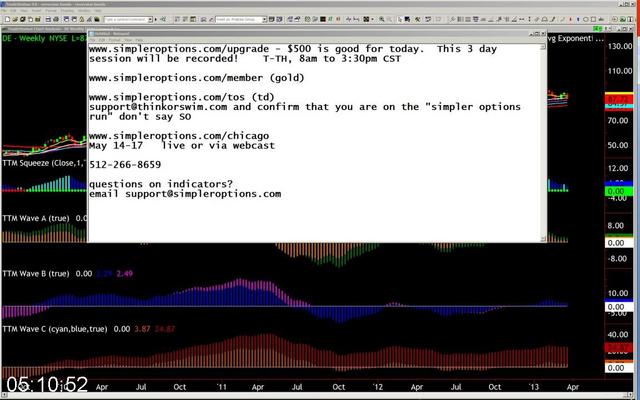Select the red down-arrow drawing tool
Viewport: 640px width, 400px height.
tap(570, 19)
